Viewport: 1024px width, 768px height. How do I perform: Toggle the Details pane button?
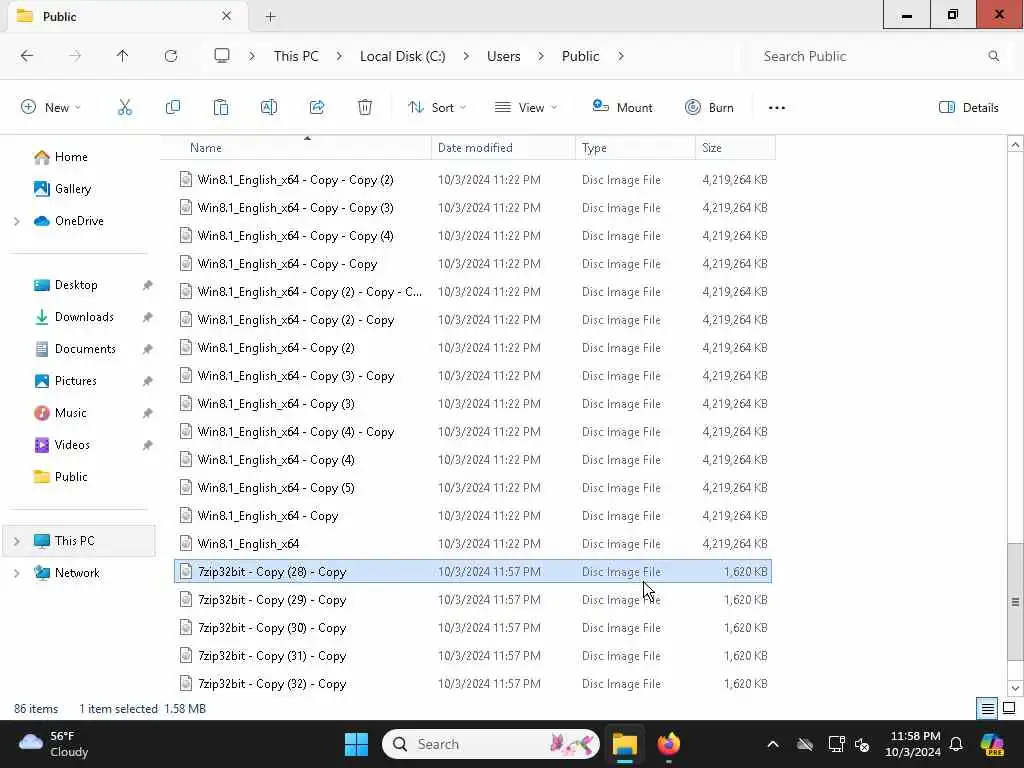pyautogui.click(x=968, y=108)
